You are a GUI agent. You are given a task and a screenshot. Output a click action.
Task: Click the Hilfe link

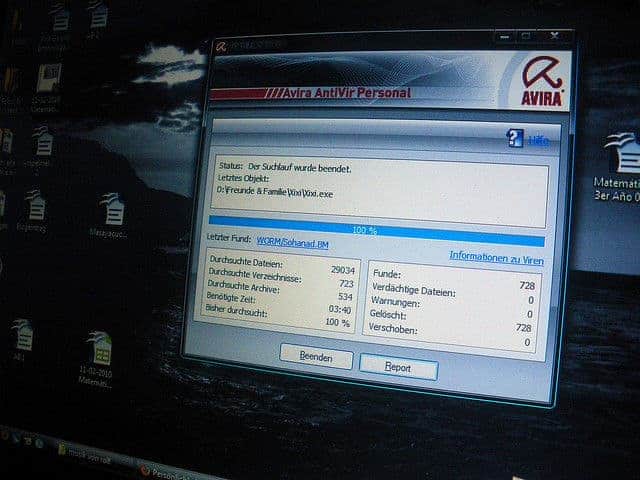click(539, 141)
